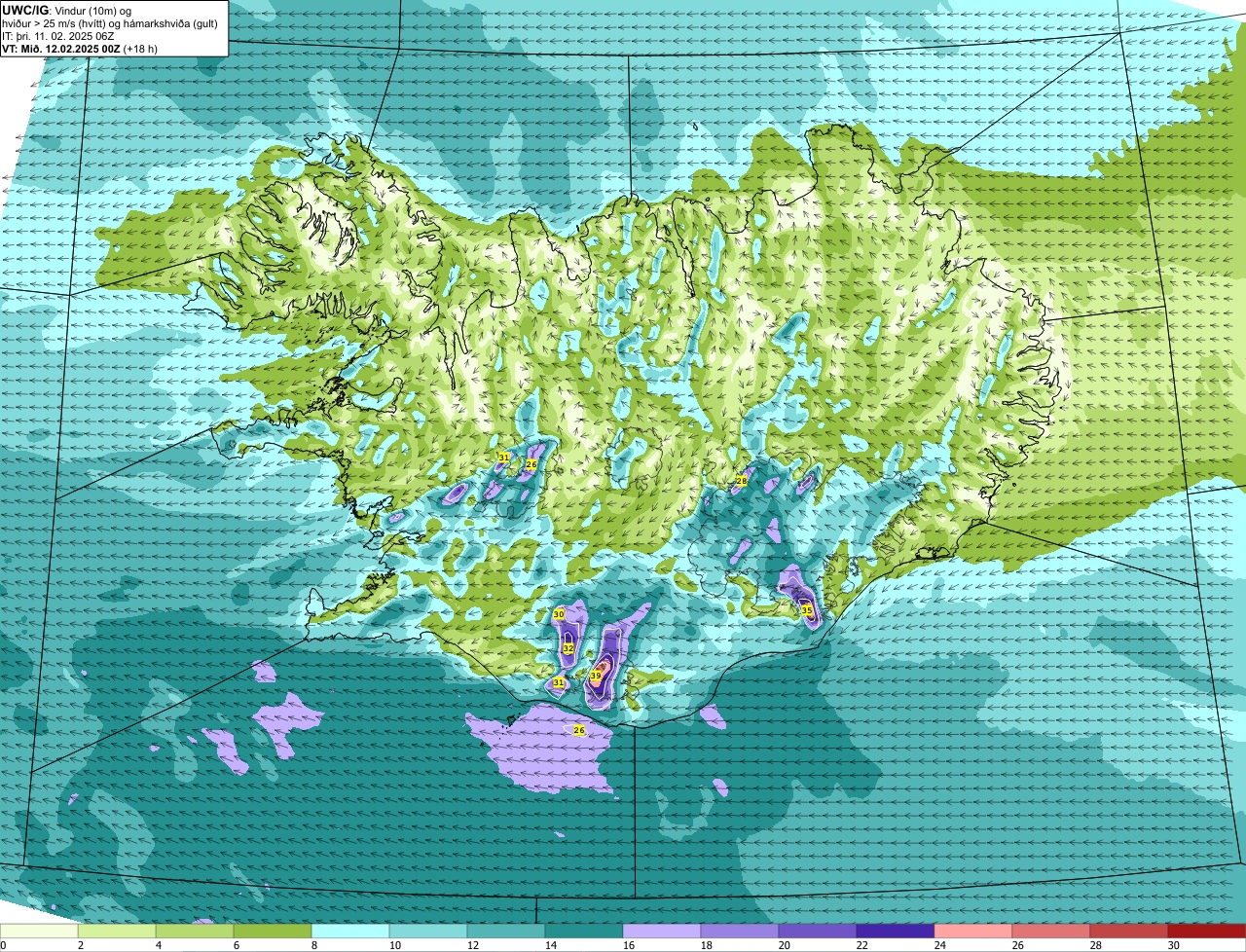
Task: Click the 6–8 m/s olive green legend swatch
Action: point(273,932)
